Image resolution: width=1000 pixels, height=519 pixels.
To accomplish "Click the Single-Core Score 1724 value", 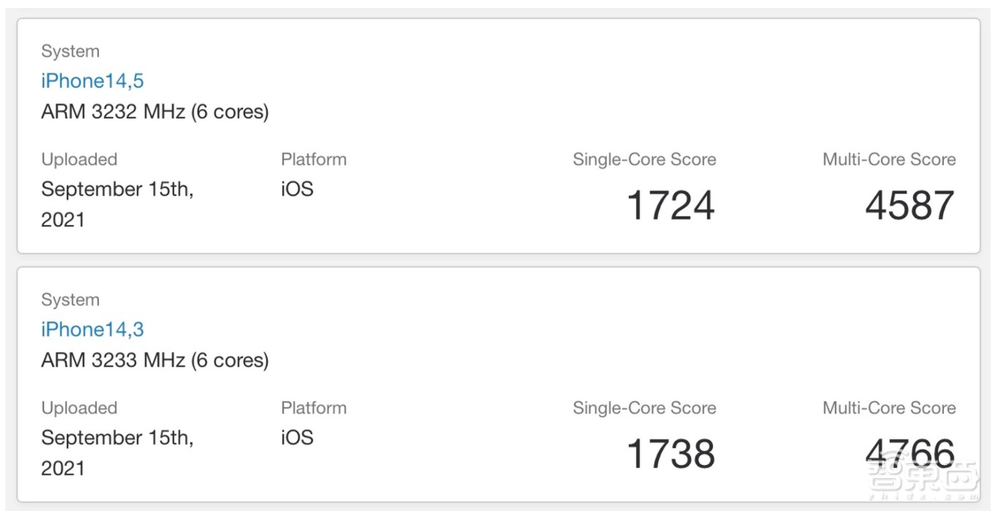I will pyautogui.click(x=671, y=205).
